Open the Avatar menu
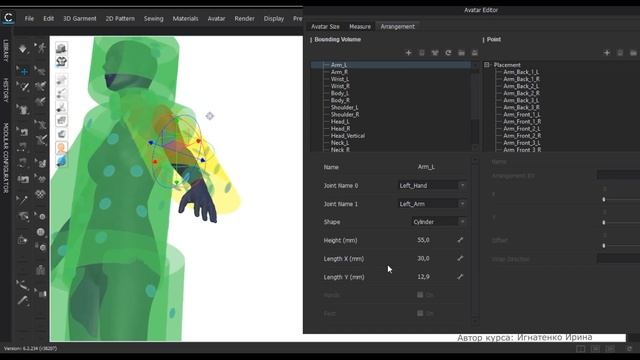The image size is (640, 360). point(216,18)
